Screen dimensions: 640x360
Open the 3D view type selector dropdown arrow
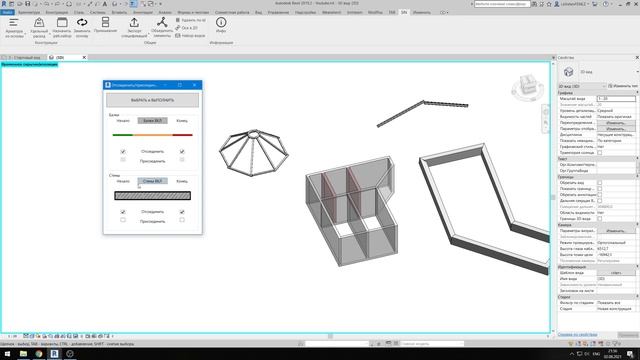tap(637, 72)
